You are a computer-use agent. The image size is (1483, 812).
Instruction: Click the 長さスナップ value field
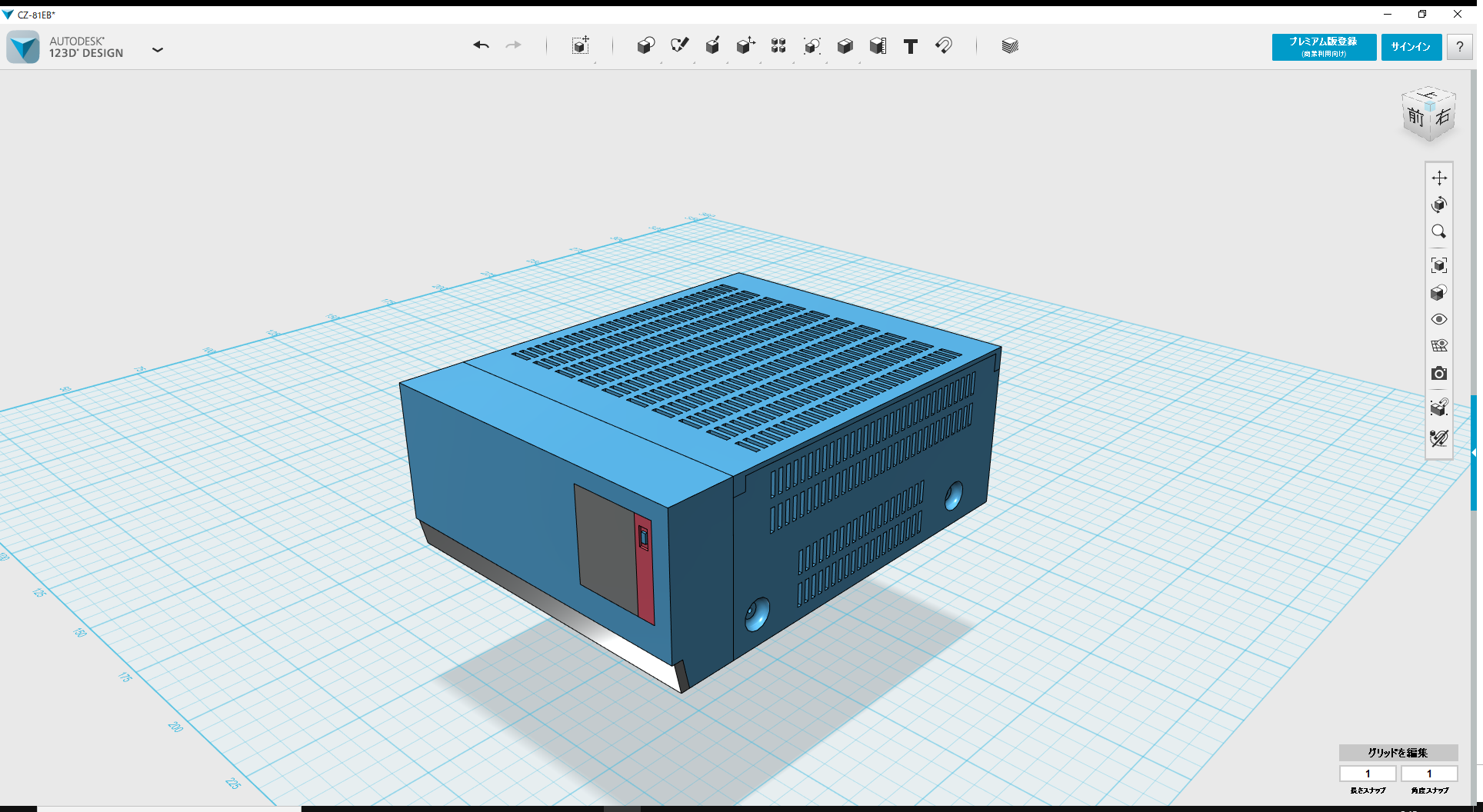pyautogui.click(x=1368, y=774)
